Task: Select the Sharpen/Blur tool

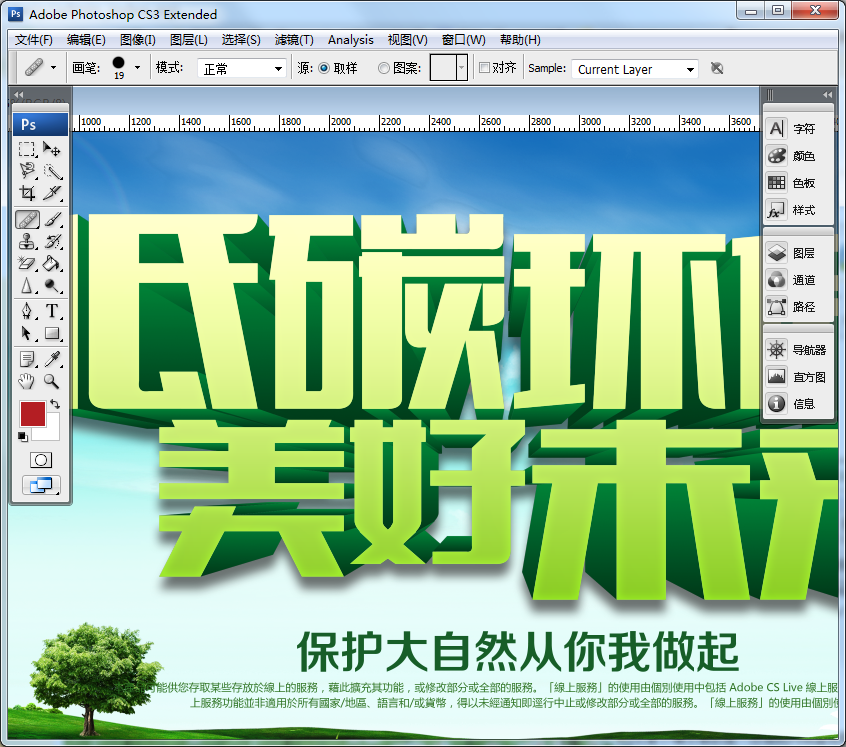Action: click(27, 285)
